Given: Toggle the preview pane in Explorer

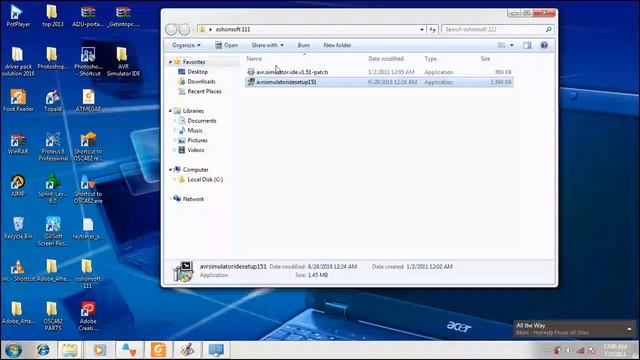Looking at the screenshot, I should (527, 45).
